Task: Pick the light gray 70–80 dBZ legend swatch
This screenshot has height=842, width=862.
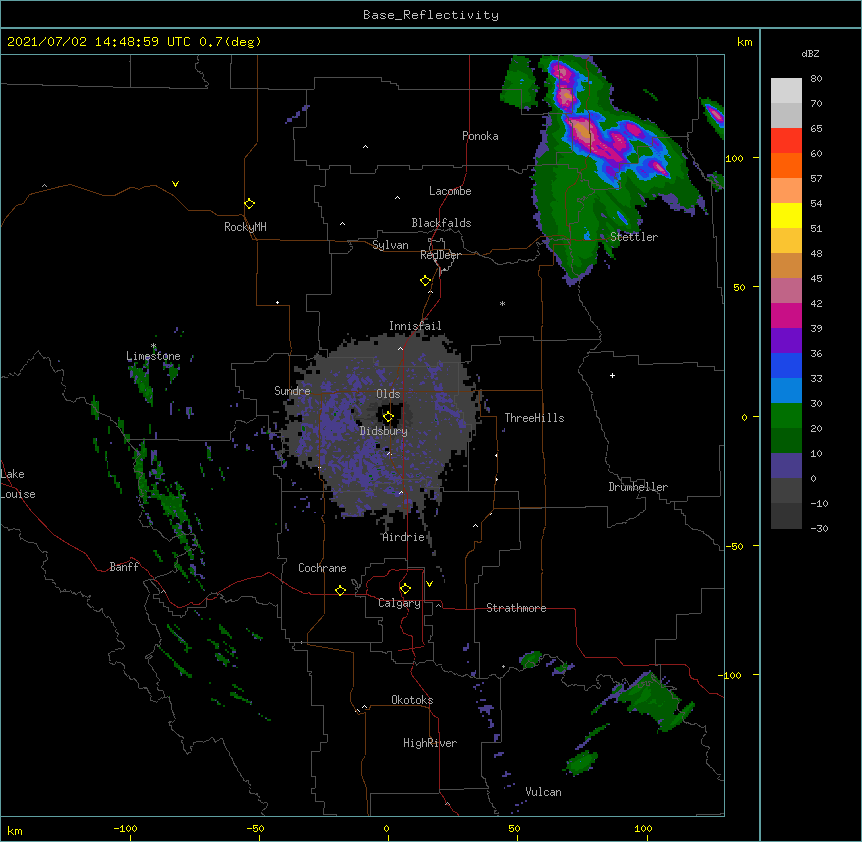Action: click(786, 91)
